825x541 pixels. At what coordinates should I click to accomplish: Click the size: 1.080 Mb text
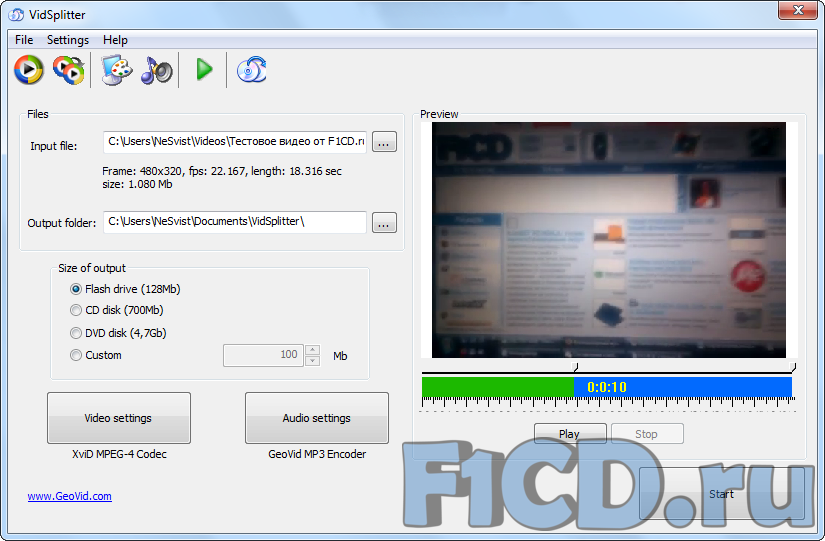pos(137,184)
